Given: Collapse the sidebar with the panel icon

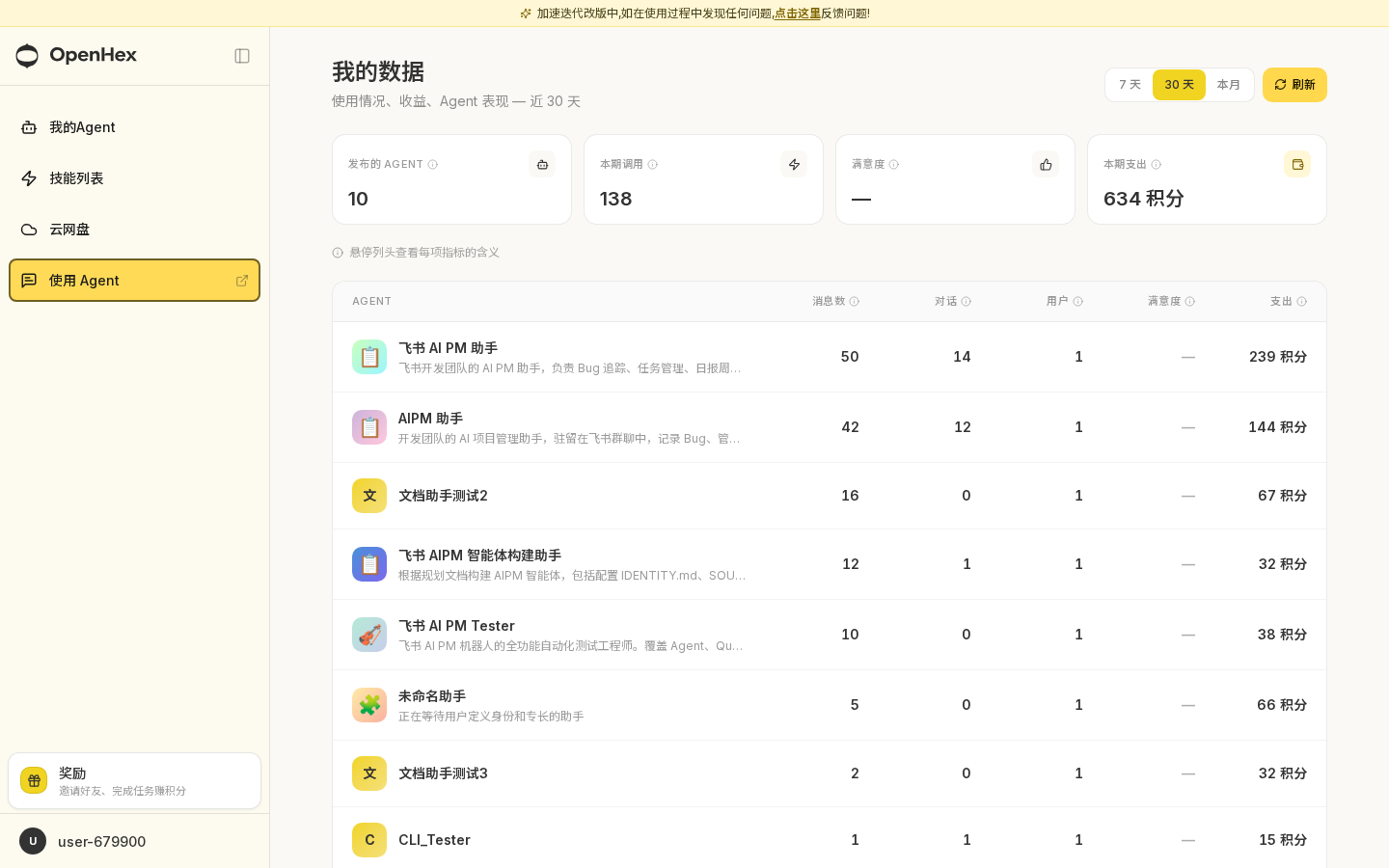Looking at the screenshot, I should (x=242, y=56).
